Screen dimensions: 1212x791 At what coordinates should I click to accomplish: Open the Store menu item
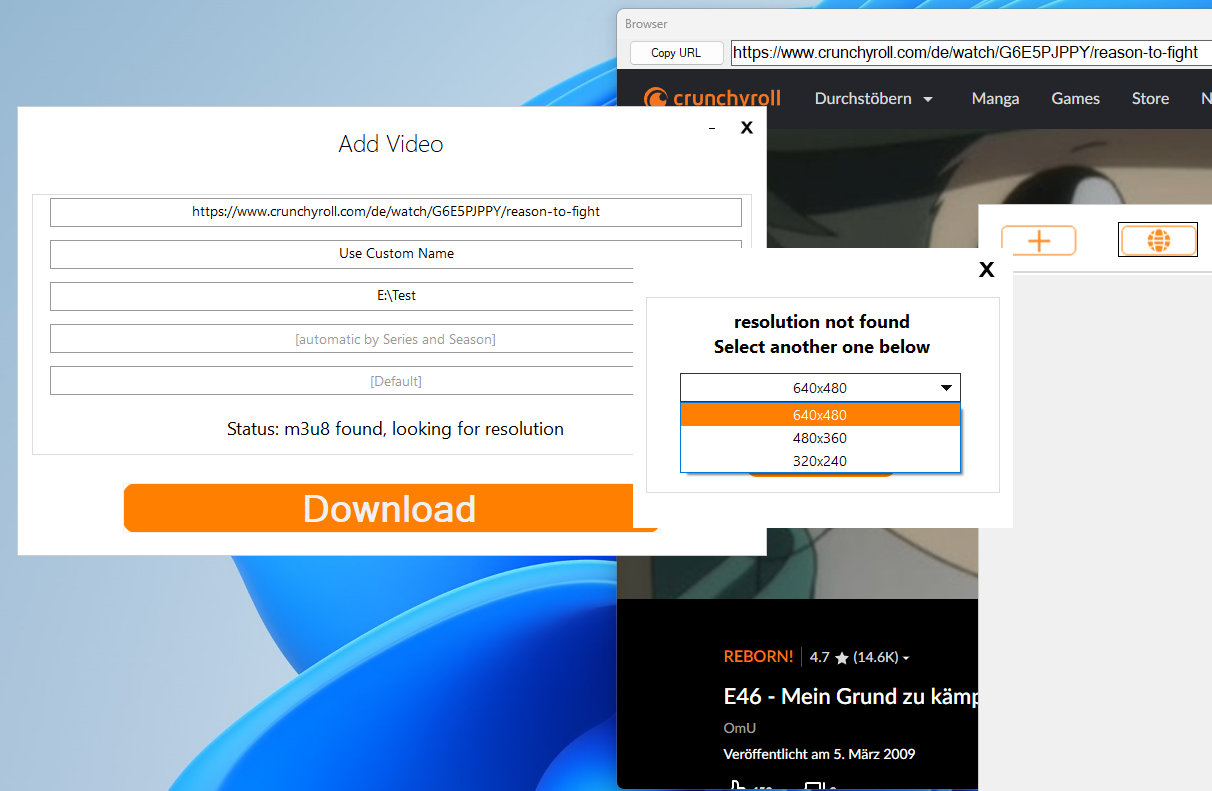click(1150, 98)
